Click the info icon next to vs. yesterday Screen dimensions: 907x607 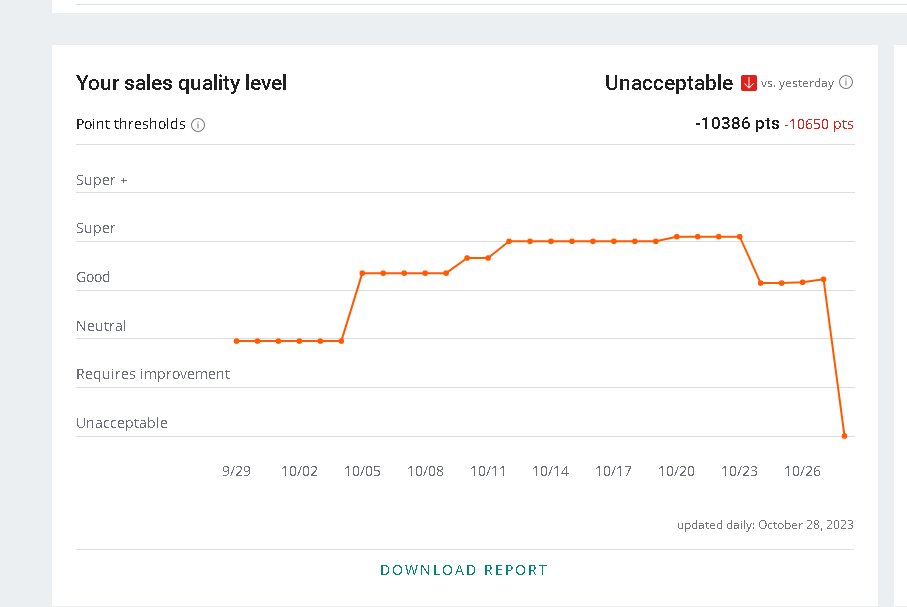(846, 83)
